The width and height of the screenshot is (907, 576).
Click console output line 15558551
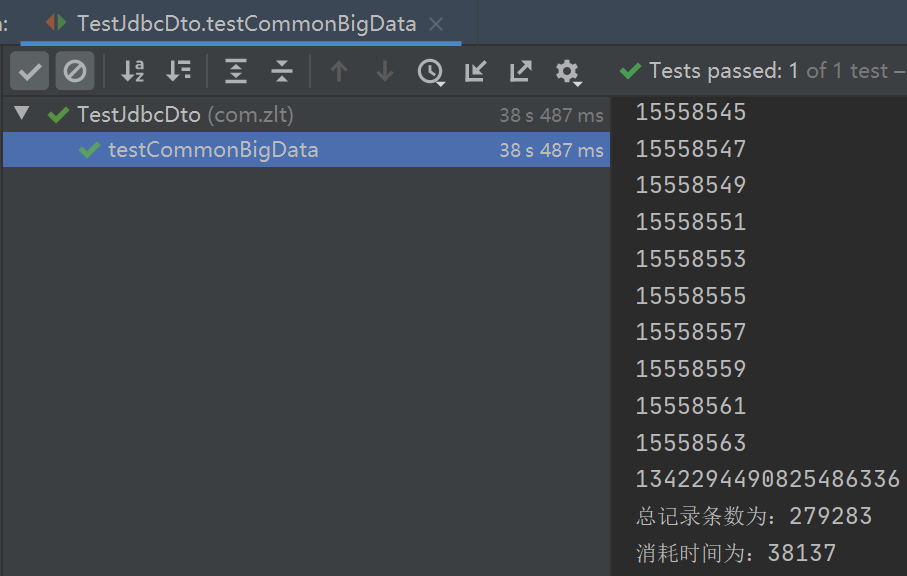[x=691, y=222]
